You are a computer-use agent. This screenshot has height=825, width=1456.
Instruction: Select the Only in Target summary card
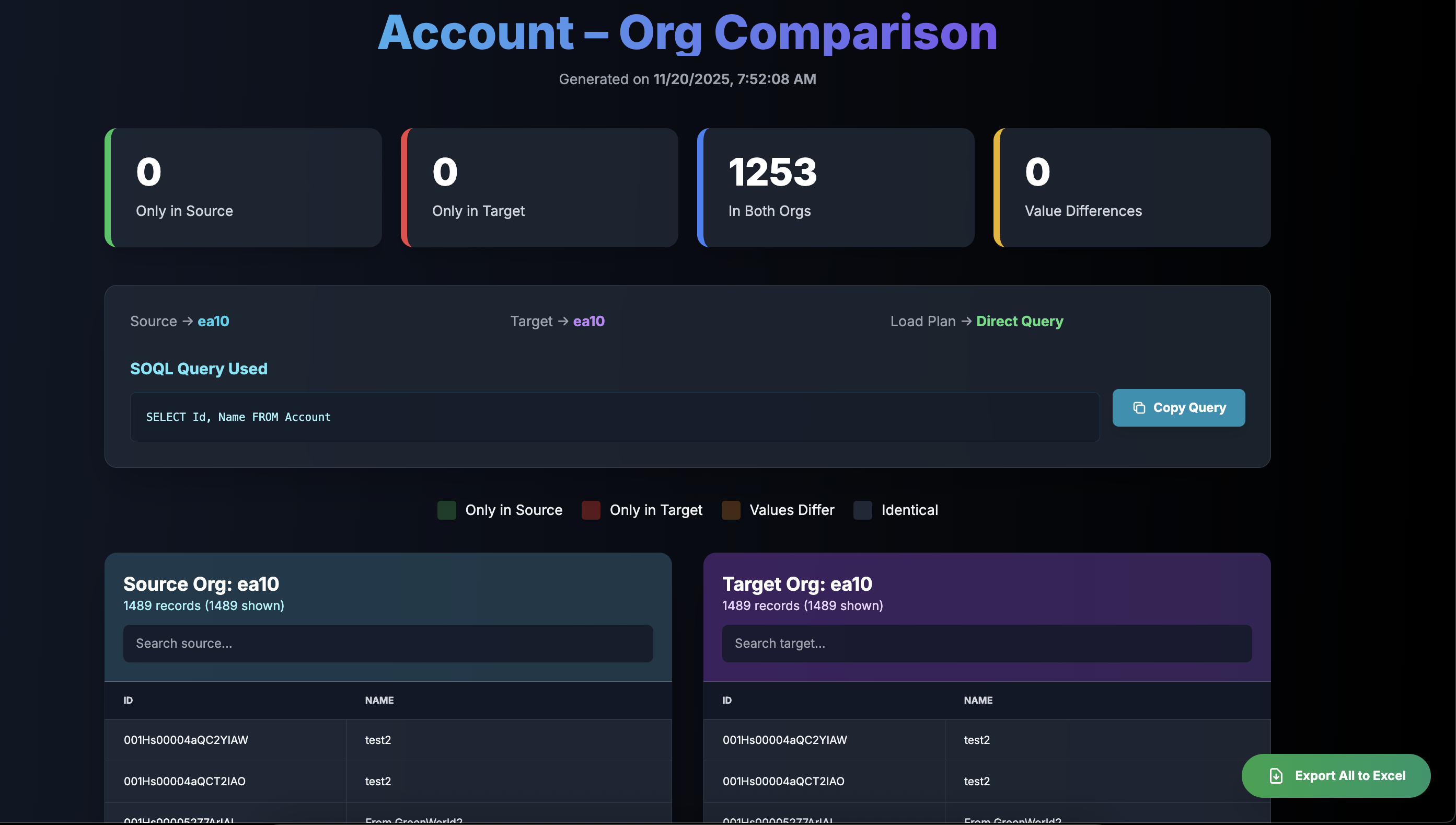tap(540, 188)
